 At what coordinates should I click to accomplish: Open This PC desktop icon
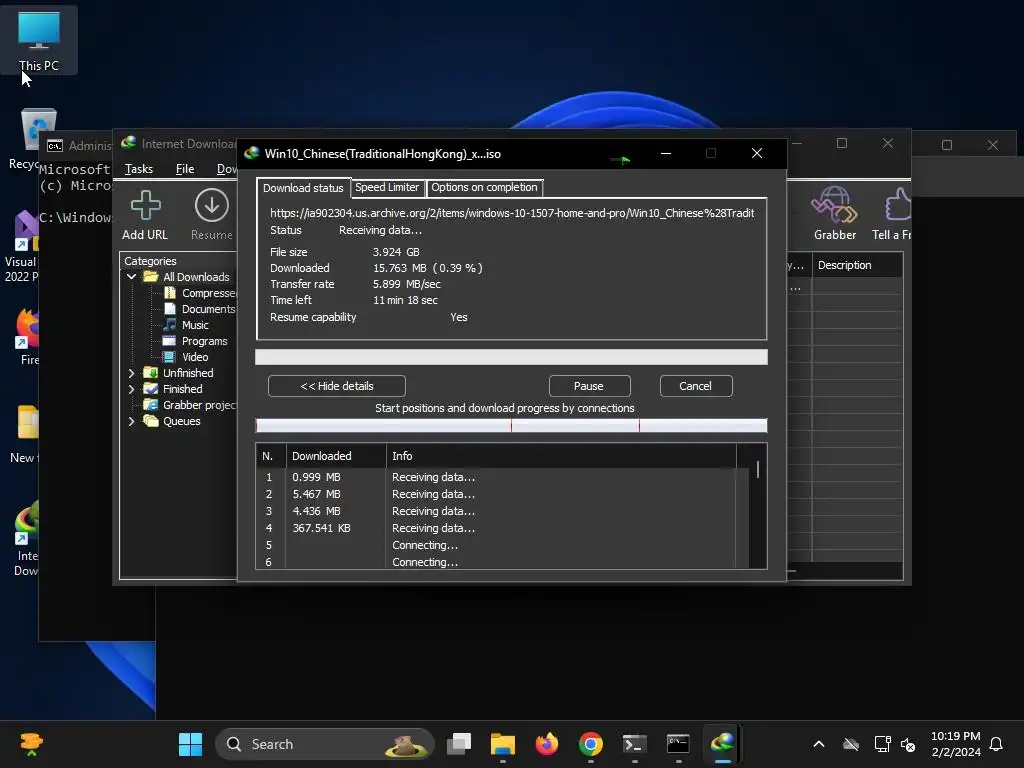[39, 40]
